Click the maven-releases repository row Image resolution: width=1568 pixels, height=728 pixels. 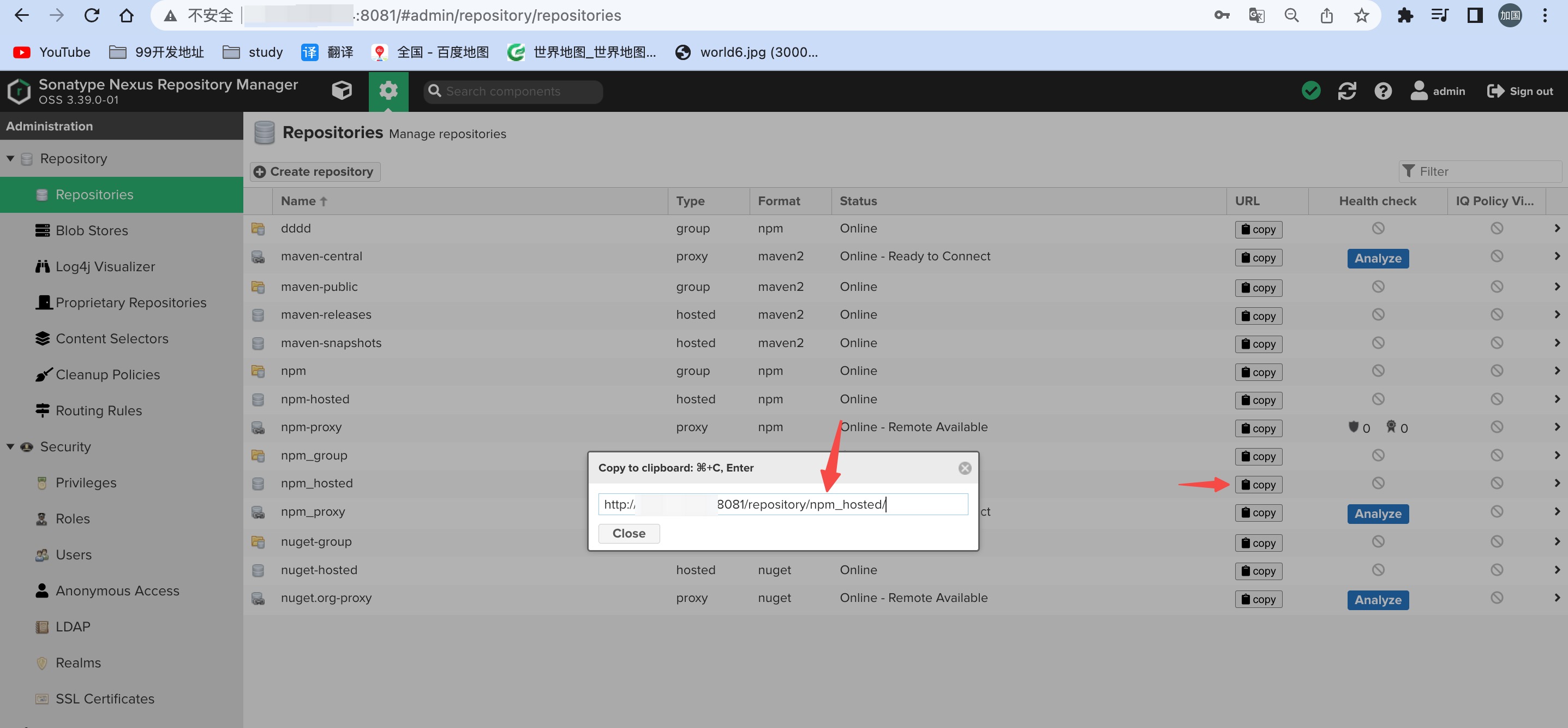pos(905,315)
